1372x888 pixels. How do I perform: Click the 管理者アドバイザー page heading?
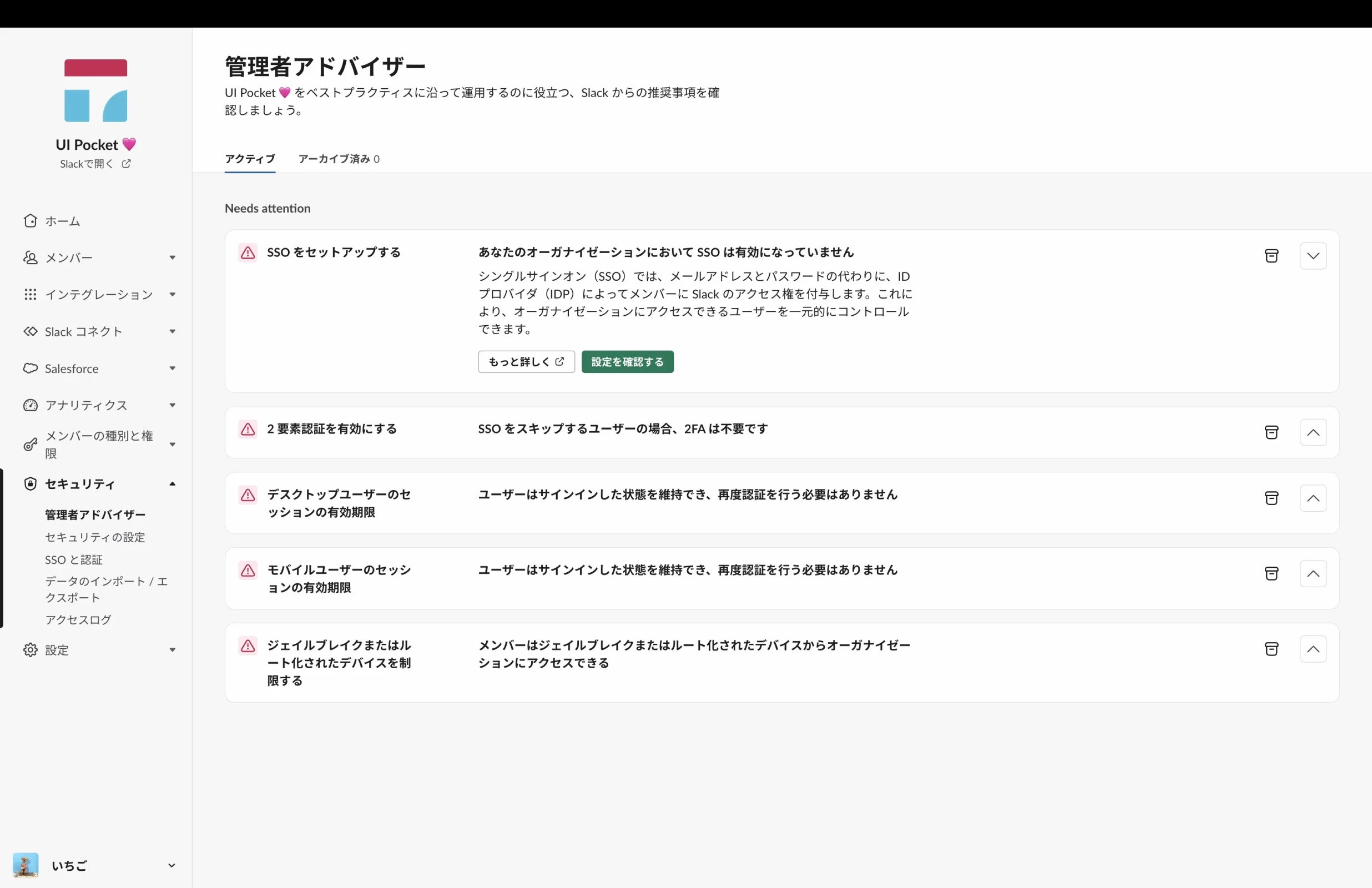pyautogui.click(x=325, y=67)
